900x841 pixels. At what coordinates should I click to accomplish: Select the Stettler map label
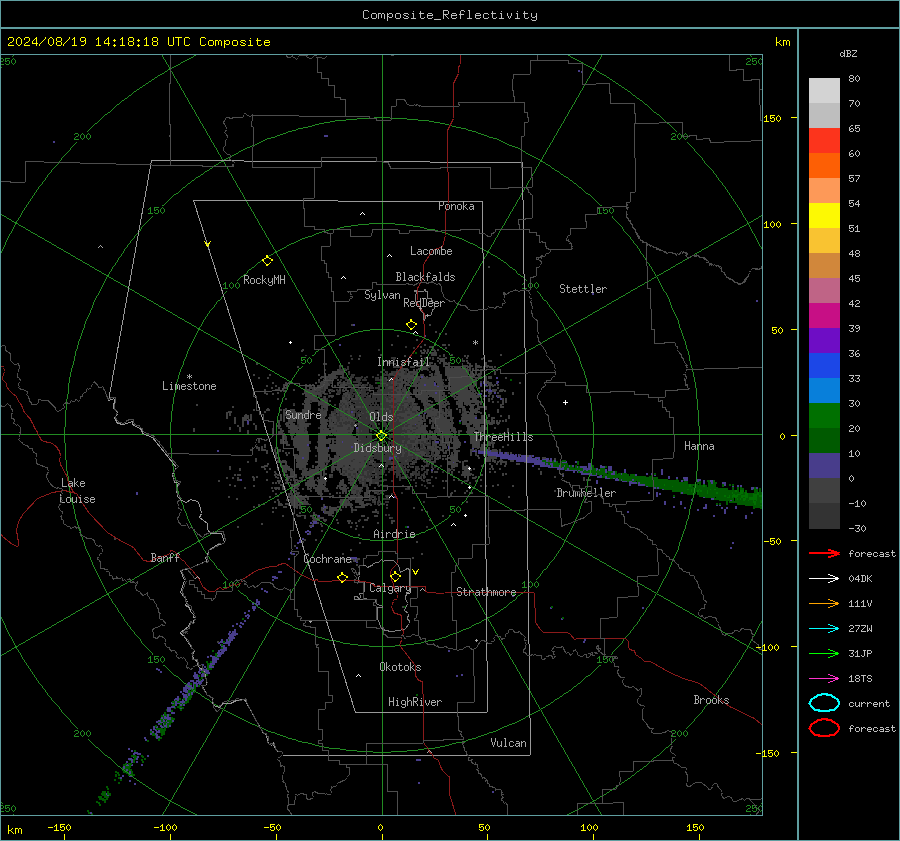click(x=583, y=289)
